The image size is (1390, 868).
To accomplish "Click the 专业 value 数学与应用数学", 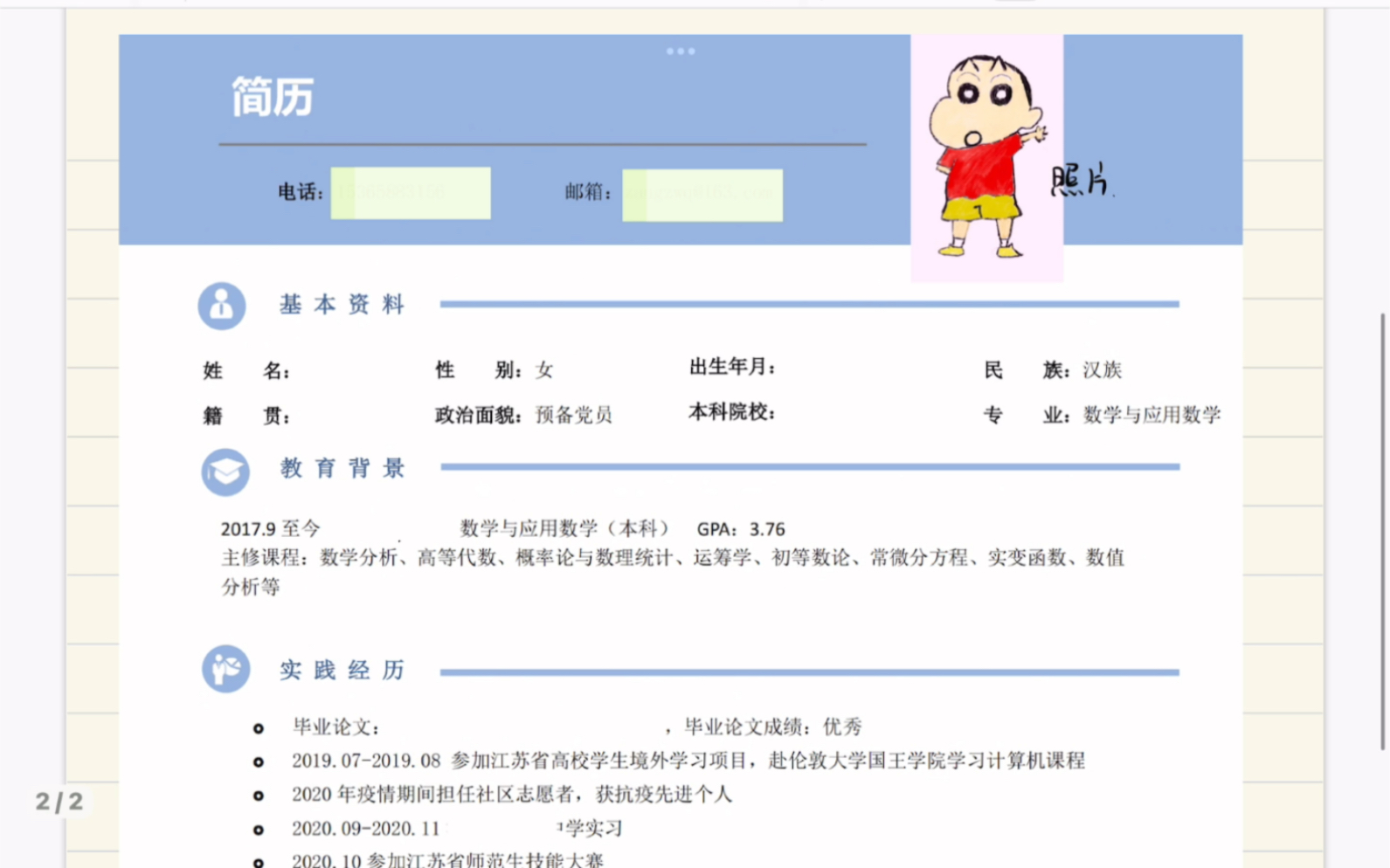I will (1151, 415).
